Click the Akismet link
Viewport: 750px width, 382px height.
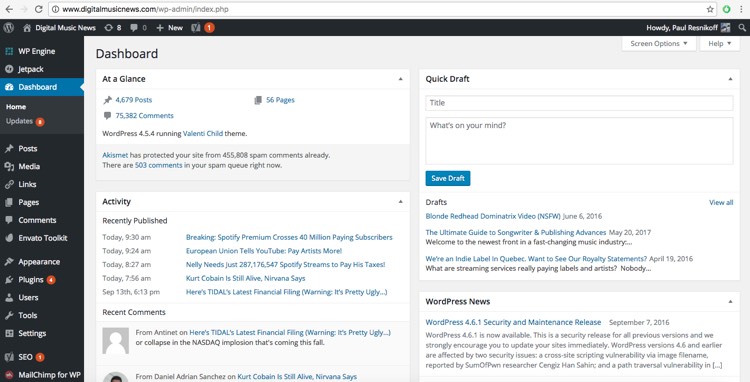[x=115, y=155]
